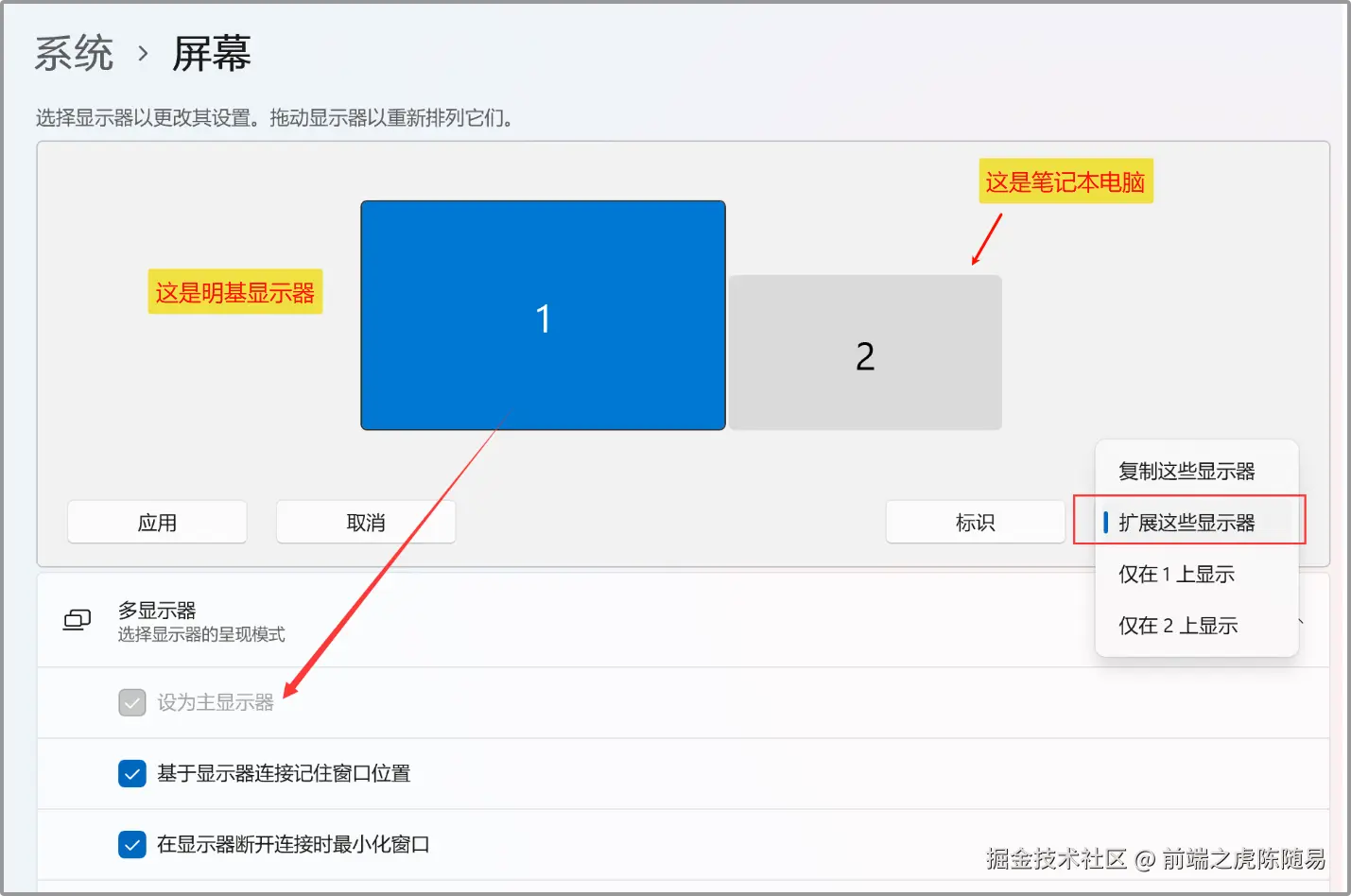Image resolution: width=1351 pixels, height=896 pixels.
Task: Uncheck 在显示器断开连接时最小化窗口 checkbox
Action: (132, 844)
